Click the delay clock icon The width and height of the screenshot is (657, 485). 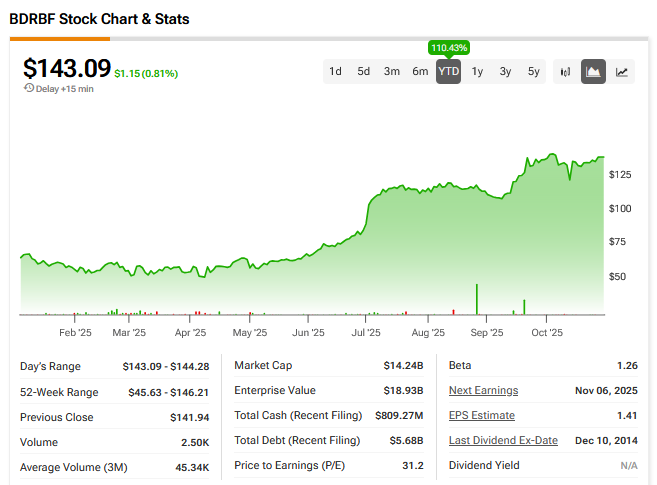pos(28,88)
